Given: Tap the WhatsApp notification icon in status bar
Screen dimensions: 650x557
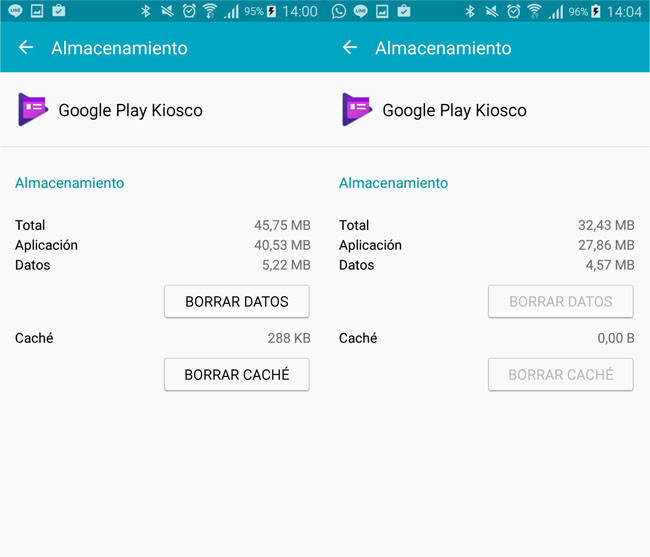Looking at the screenshot, I should (339, 11).
